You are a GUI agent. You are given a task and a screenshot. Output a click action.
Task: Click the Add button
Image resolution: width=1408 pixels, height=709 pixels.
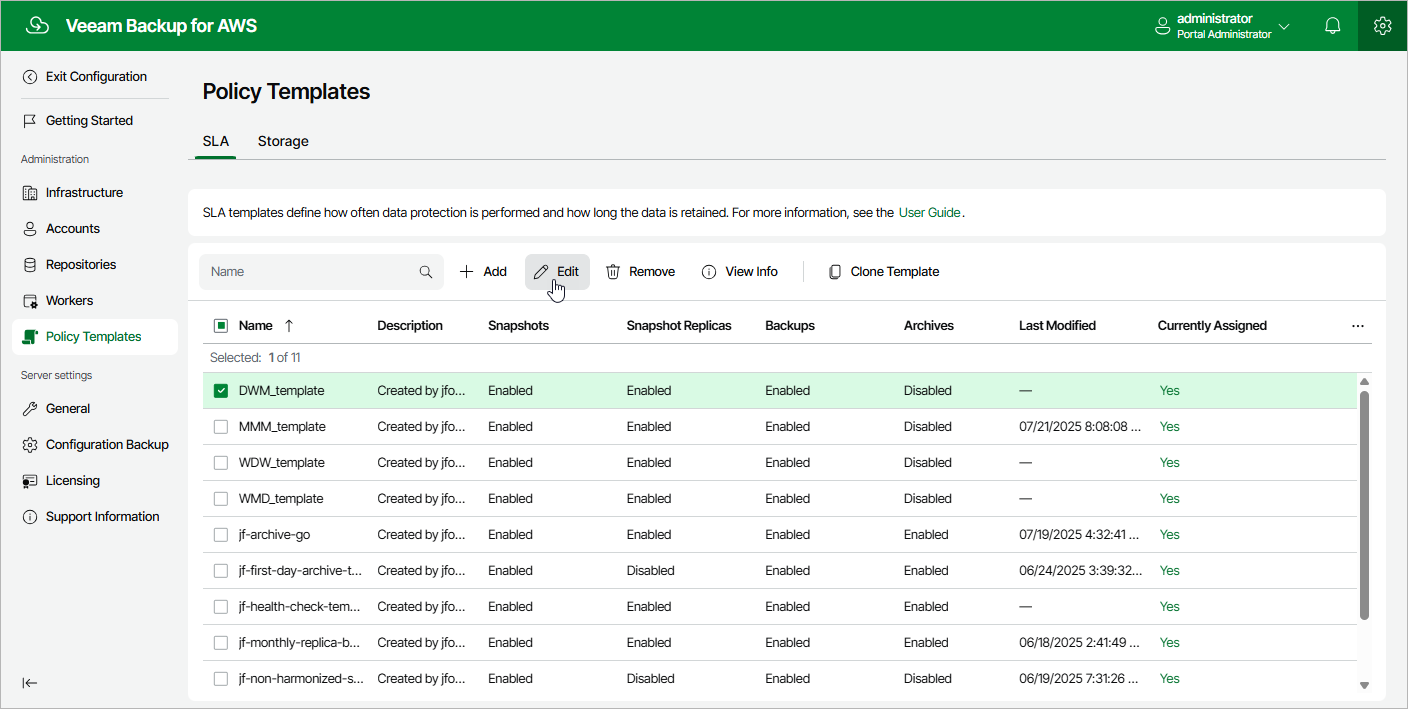(483, 272)
